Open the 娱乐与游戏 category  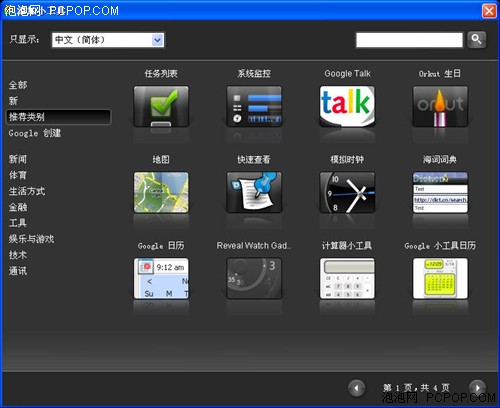tap(31, 239)
